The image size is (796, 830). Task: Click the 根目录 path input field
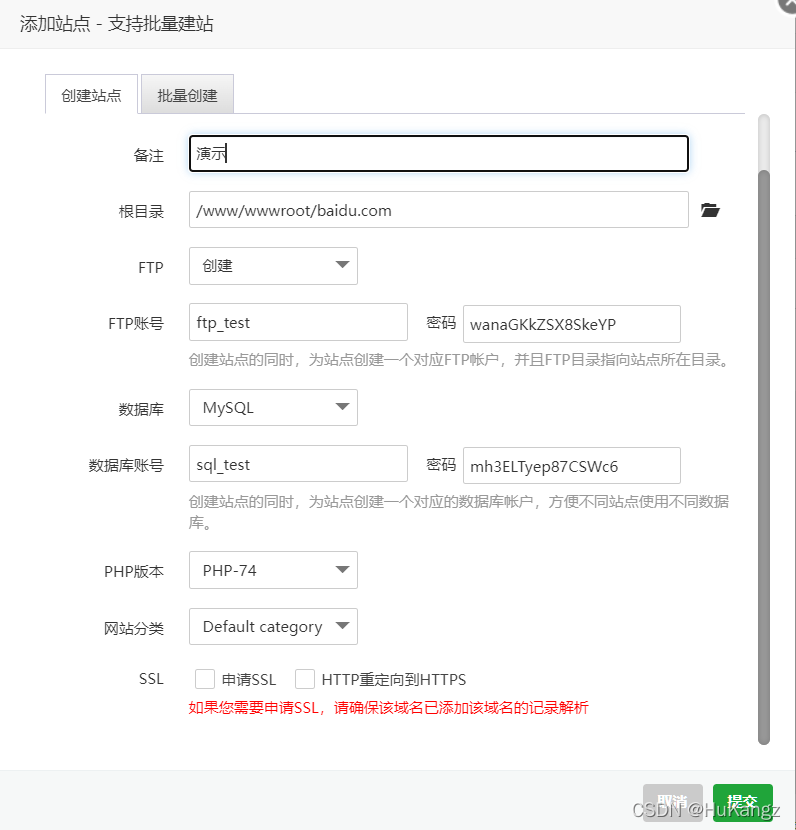(439, 210)
